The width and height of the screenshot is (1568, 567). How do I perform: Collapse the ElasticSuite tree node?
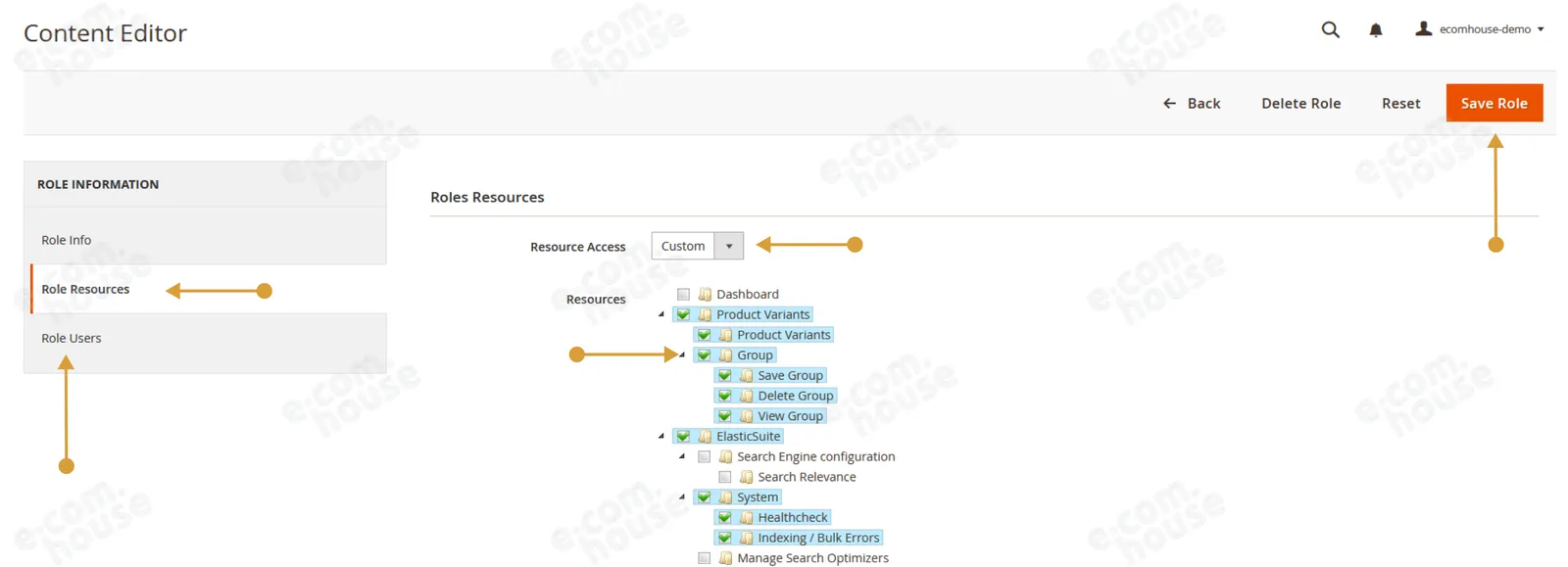point(661,436)
